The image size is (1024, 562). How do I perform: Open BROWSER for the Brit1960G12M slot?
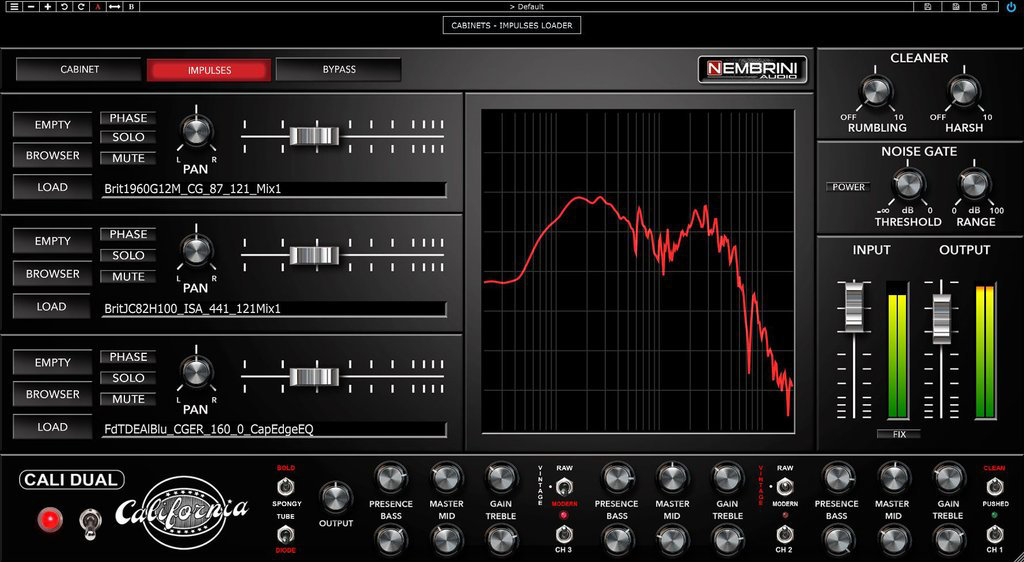[52, 155]
